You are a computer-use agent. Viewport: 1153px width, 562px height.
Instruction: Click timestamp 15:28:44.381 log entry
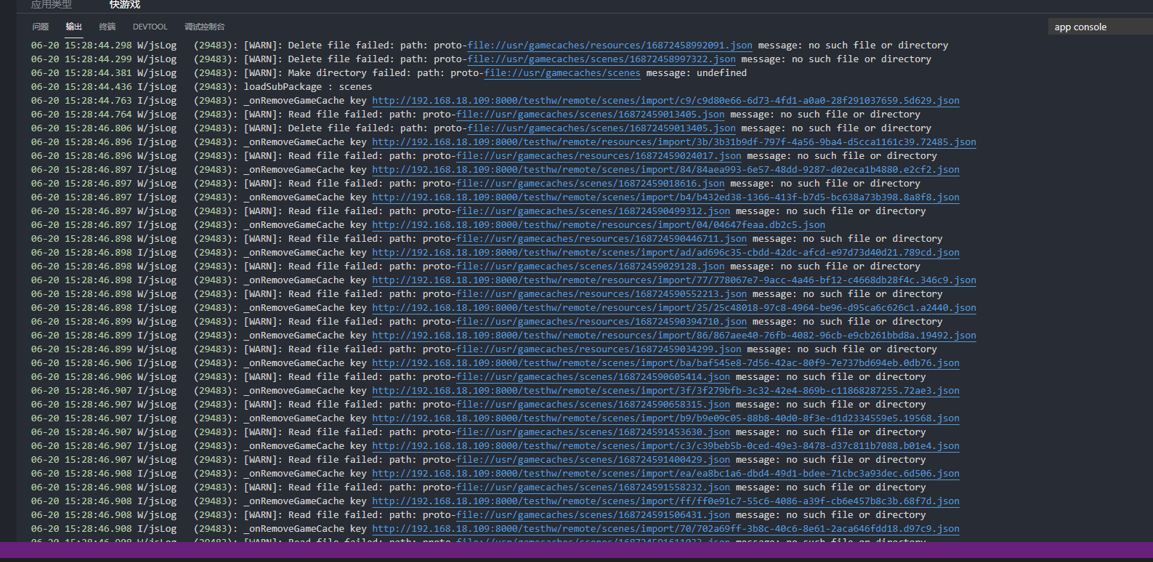99,73
